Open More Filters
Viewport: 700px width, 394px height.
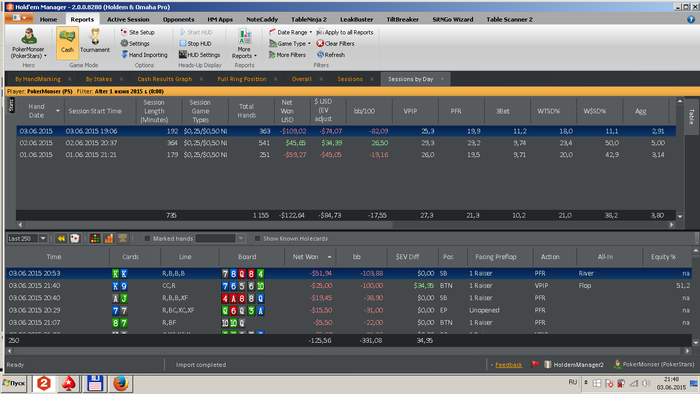click(287, 54)
